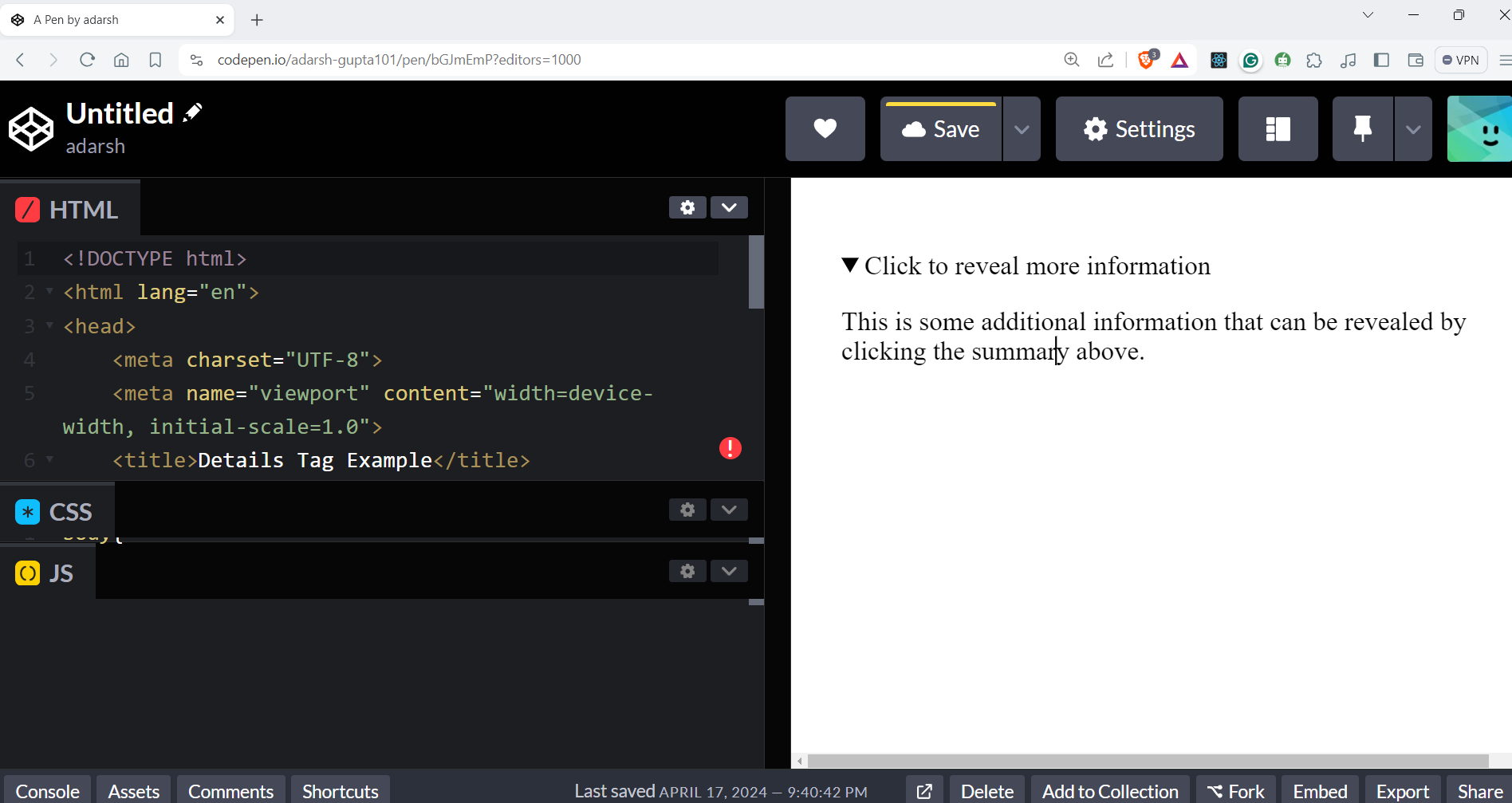Image resolution: width=1512 pixels, height=803 pixels.
Task: Open the Assets panel tab
Action: click(134, 791)
